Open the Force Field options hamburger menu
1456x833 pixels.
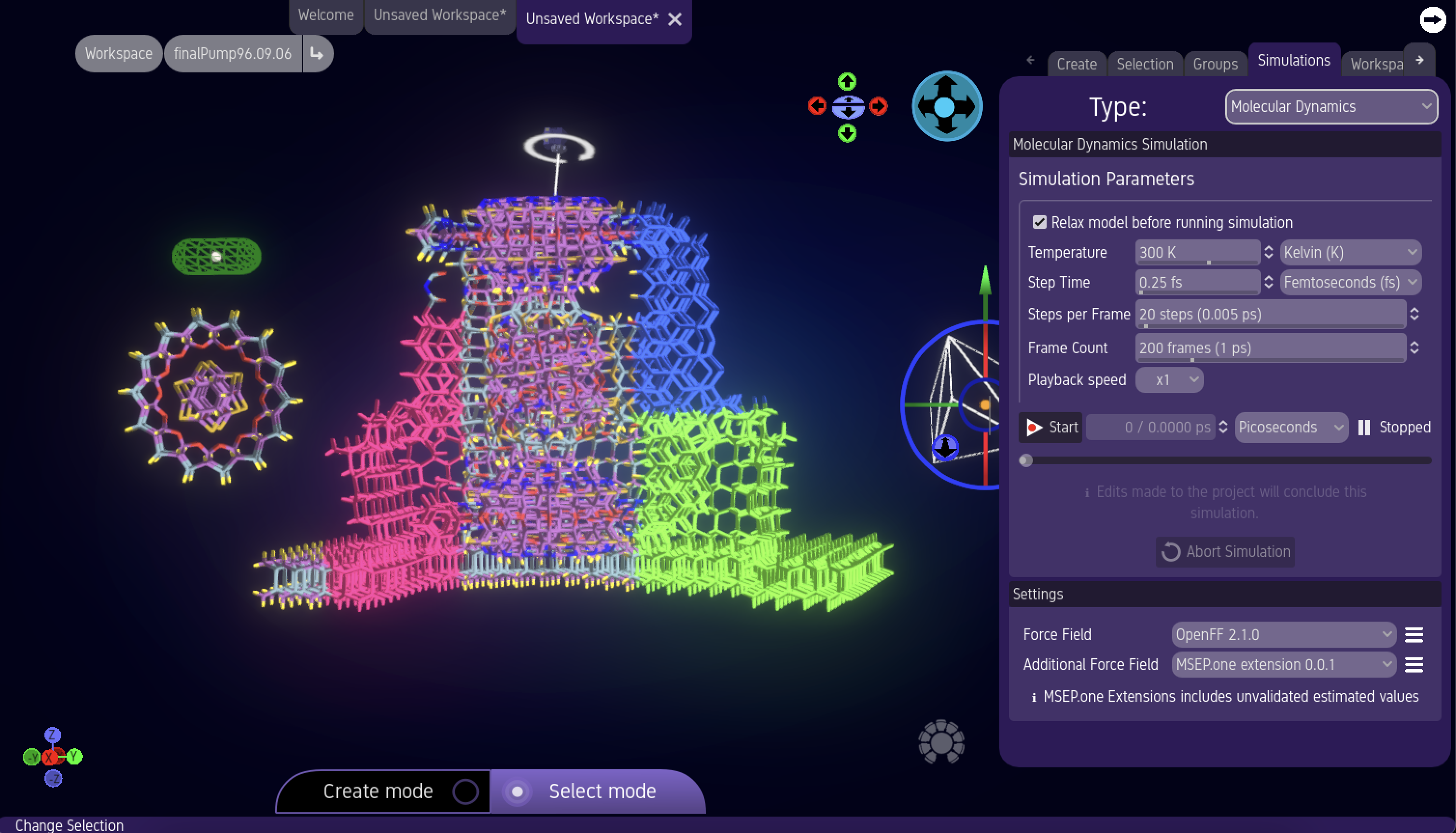point(1414,635)
